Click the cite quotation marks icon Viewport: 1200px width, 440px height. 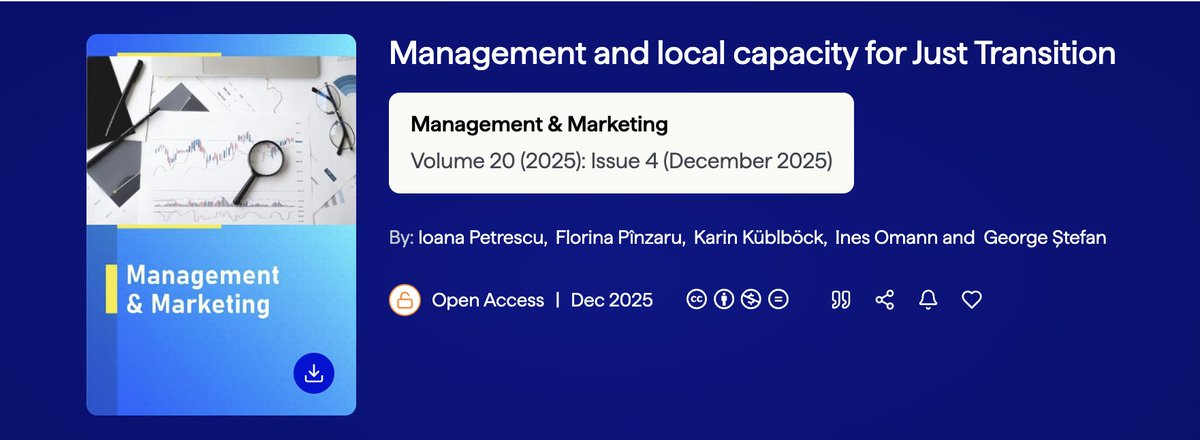point(841,300)
